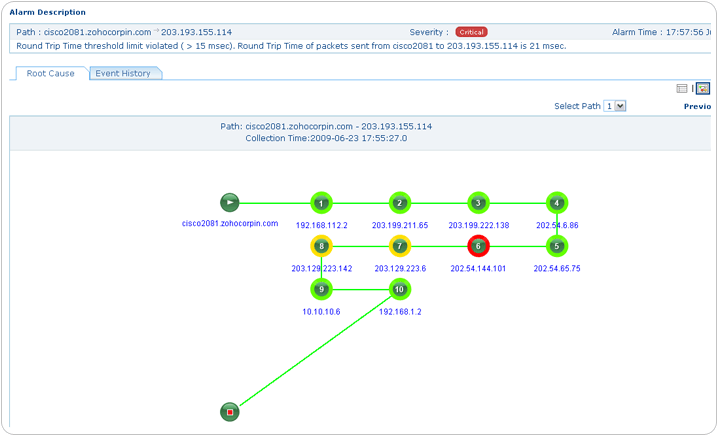This screenshot has height=436, width=718.
Task: Switch to table view icon
Action: [x=682, y=89]
